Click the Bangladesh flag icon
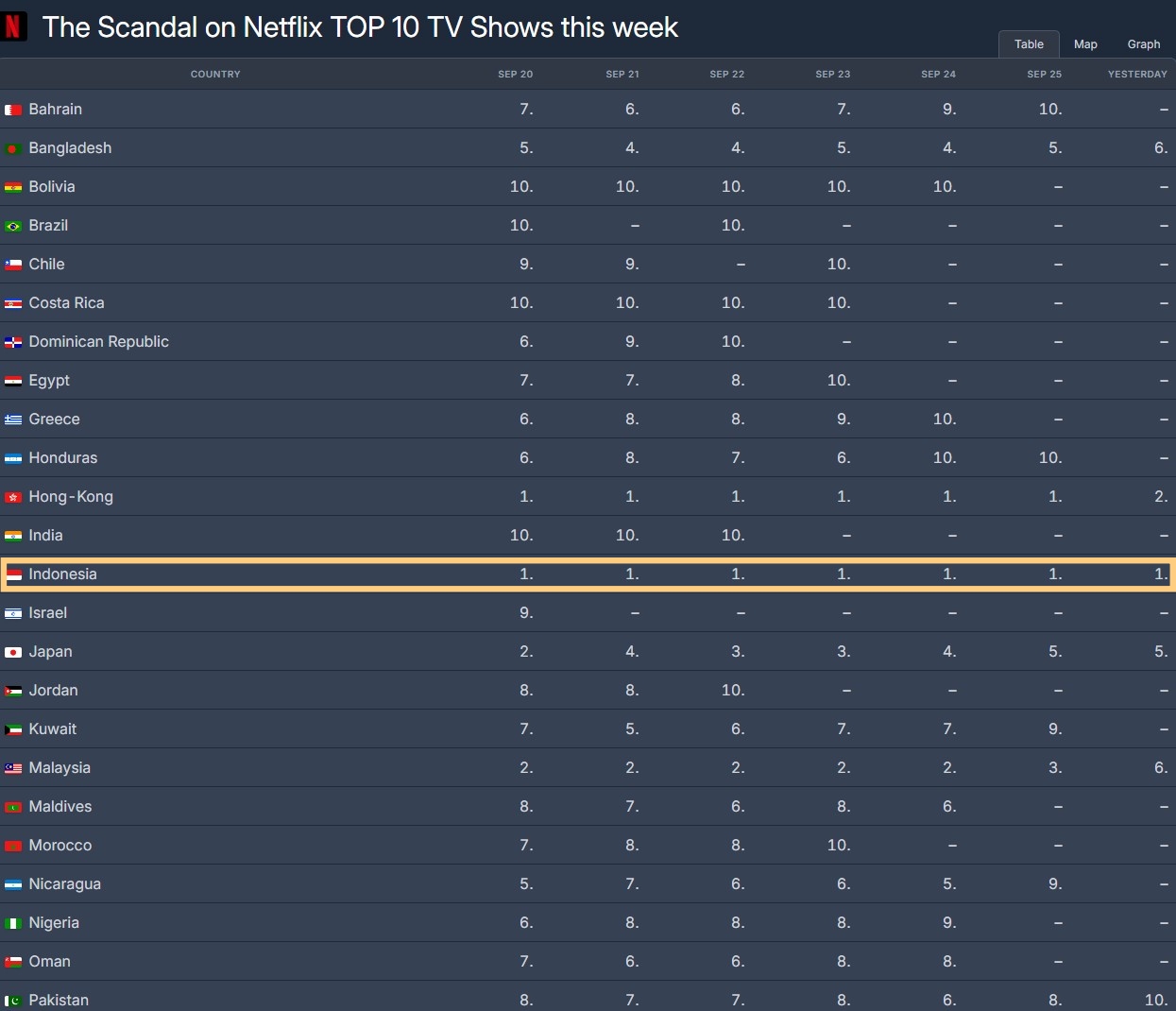The width and height of the screenshot is (1176, 1011). (x=13, y=149)
